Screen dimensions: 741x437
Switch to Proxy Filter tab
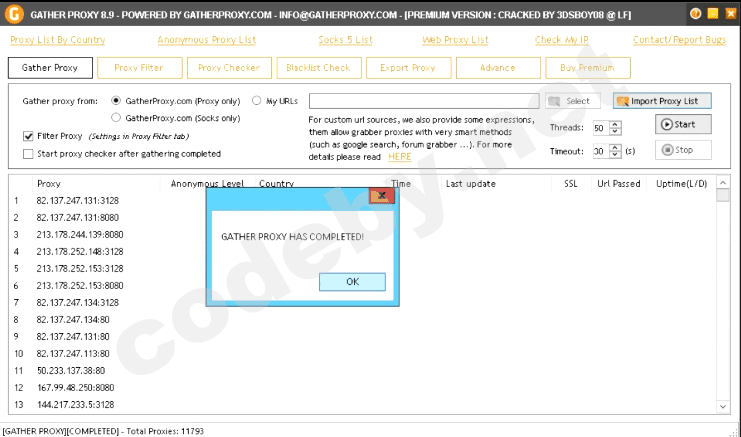tap(139, 68)
